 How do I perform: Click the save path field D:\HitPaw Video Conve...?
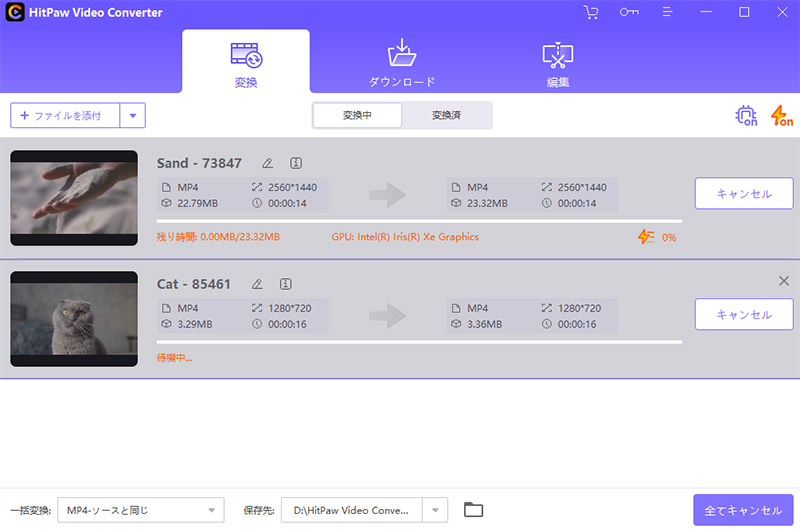[x=352, y=510]
